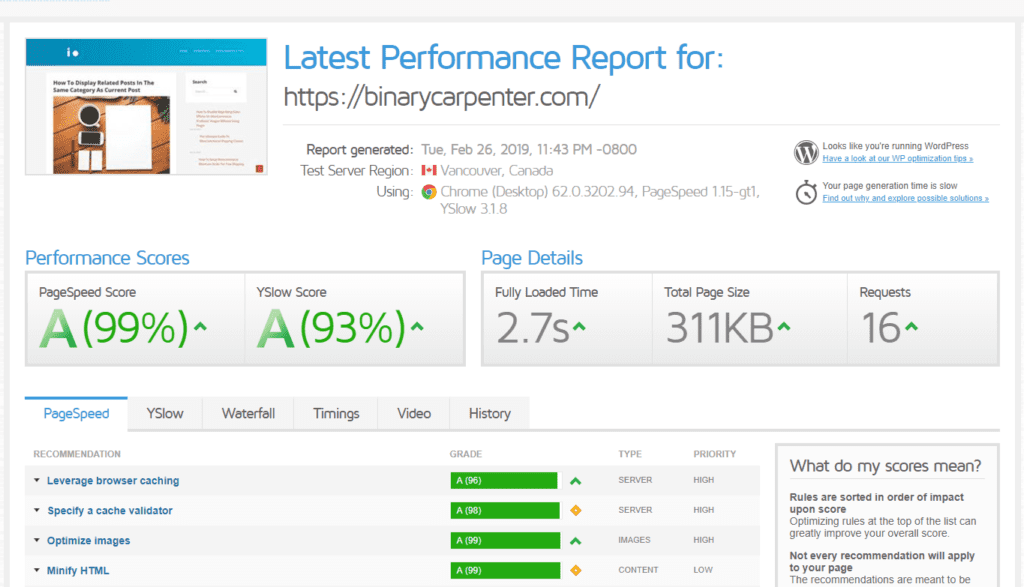Click the TYPE column header
Viewport: 1024px width, 587px height.
pos(630,454)
